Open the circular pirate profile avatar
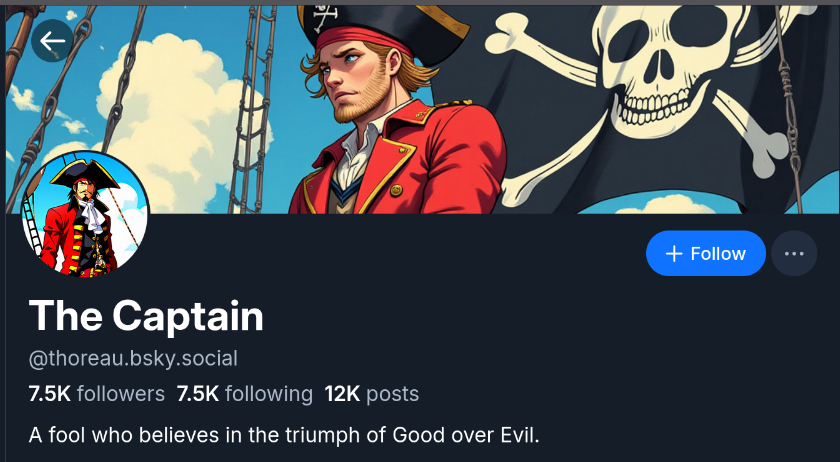840x462 pixels. [85, 216]
